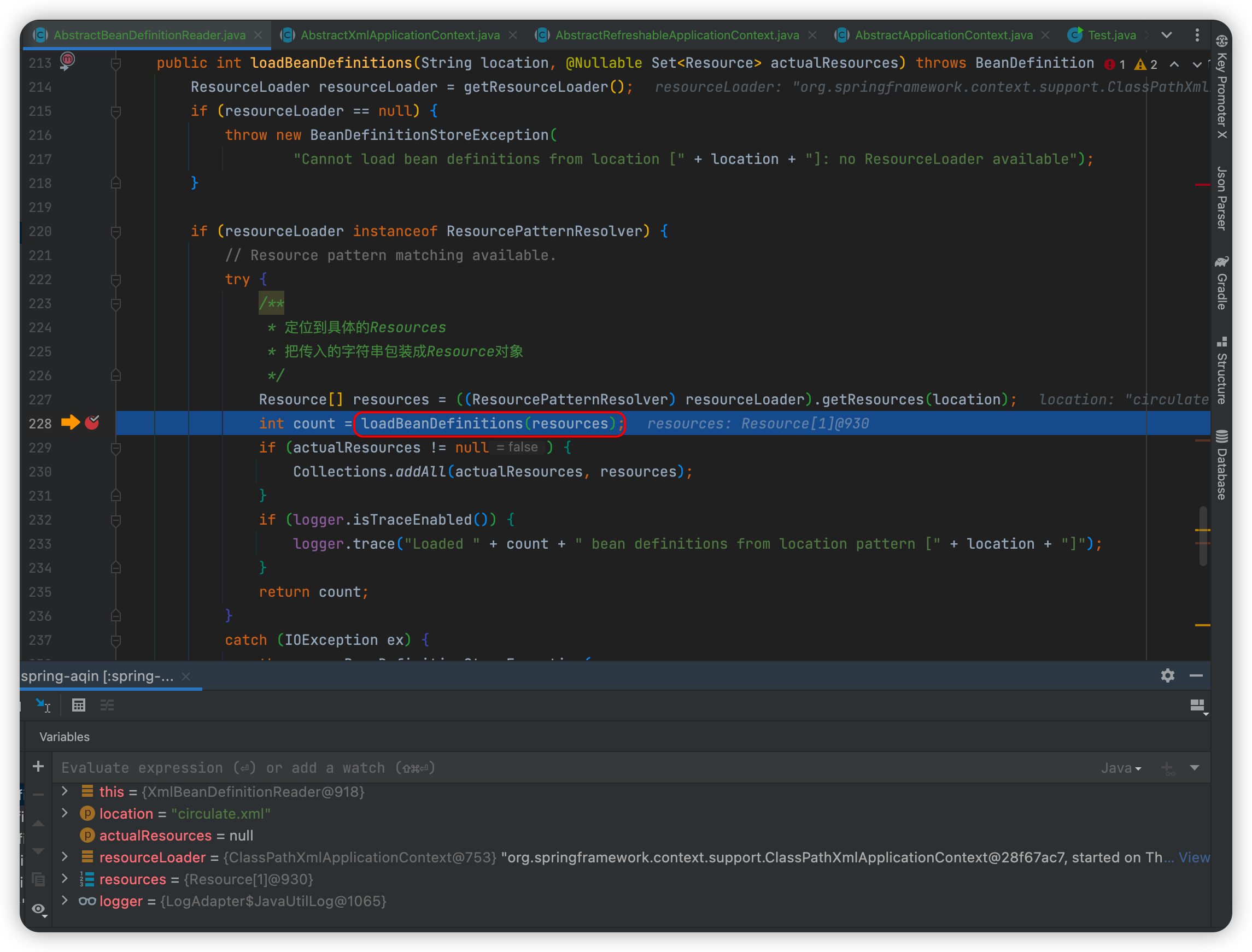
Task: Click Restore Layout icon in debugger toolbar
Action: click(1197, 706)
